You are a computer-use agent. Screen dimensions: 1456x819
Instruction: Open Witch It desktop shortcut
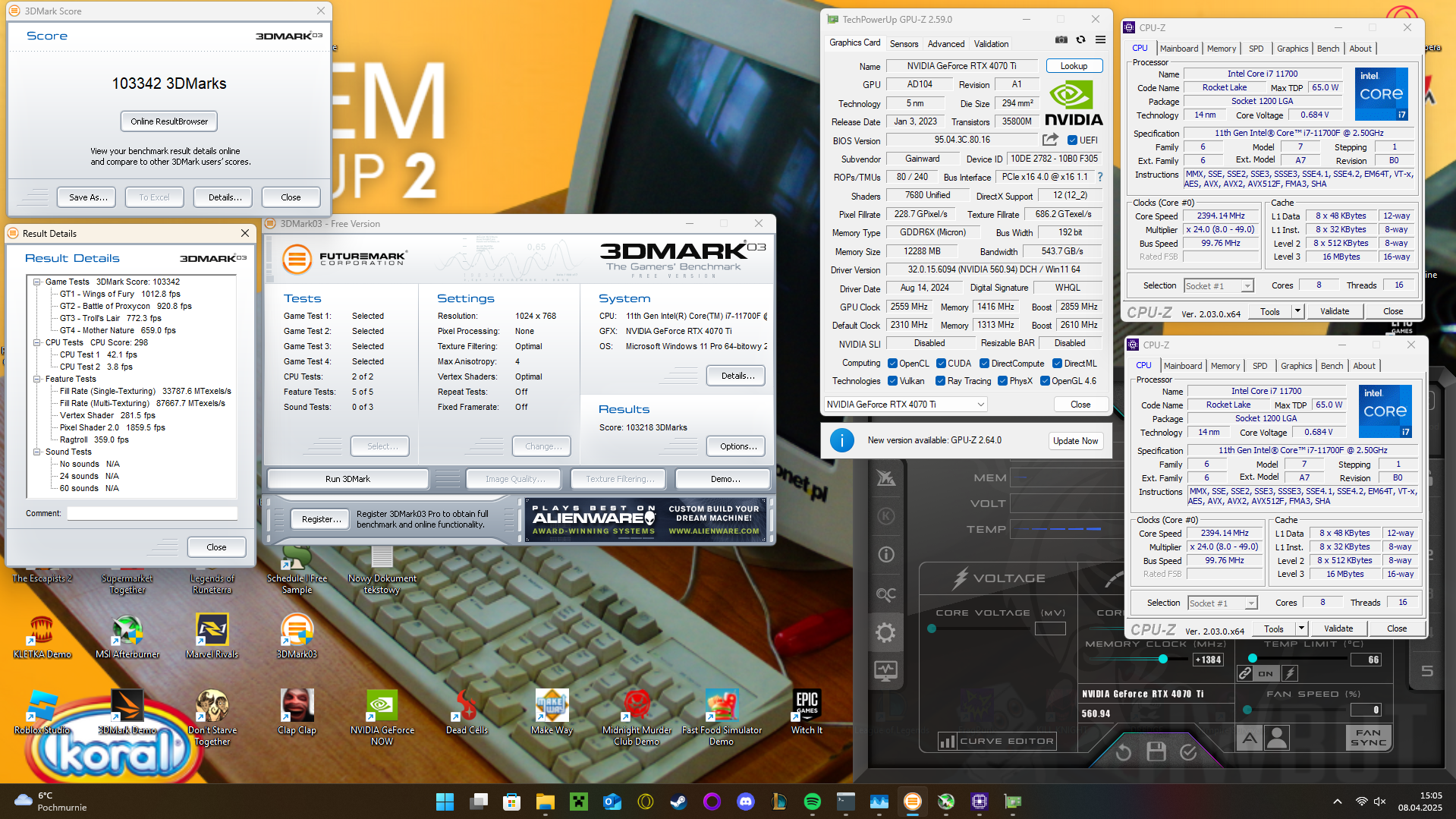point(807,713)
